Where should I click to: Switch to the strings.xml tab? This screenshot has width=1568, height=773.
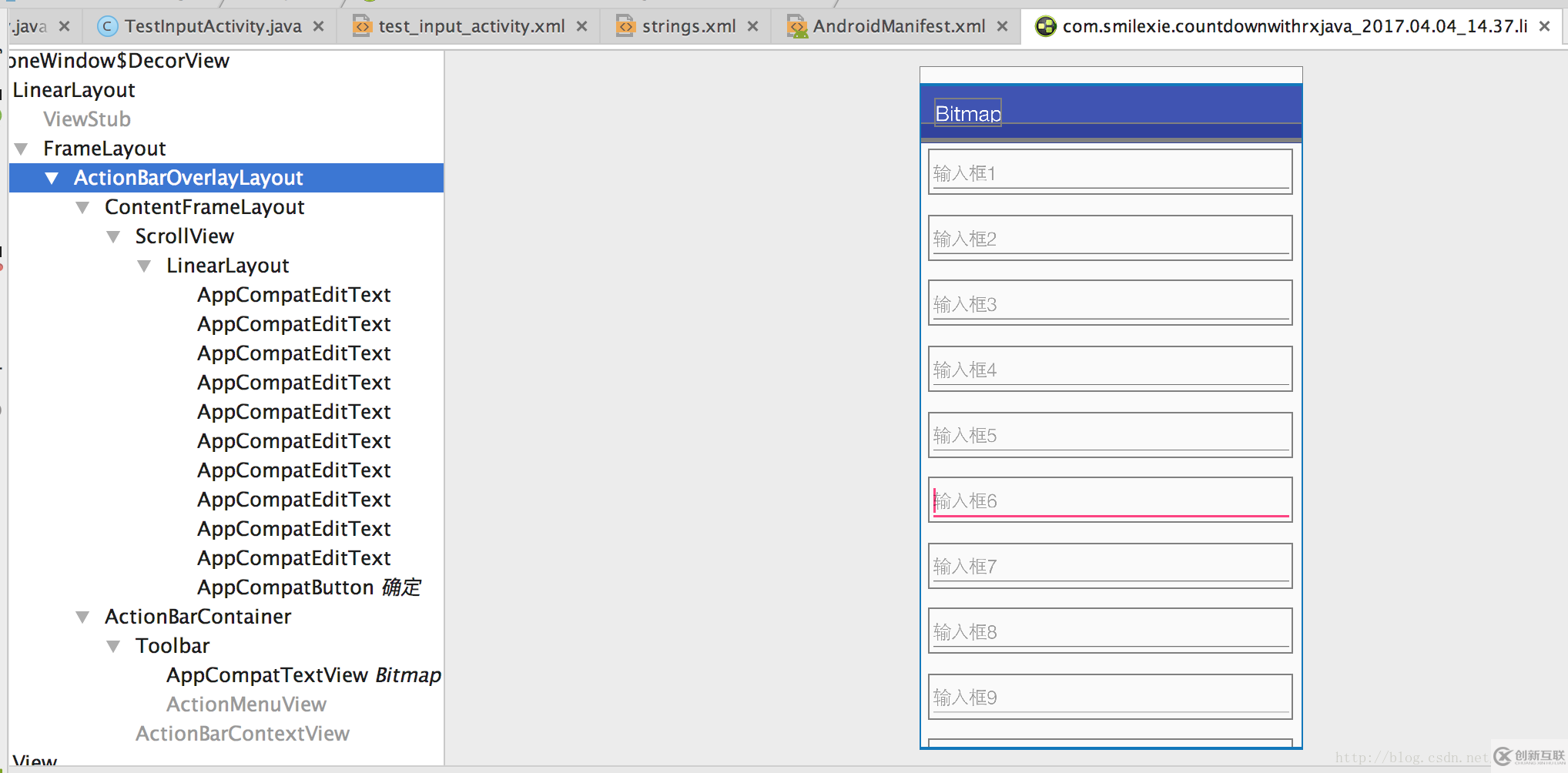tap(689, 26)
